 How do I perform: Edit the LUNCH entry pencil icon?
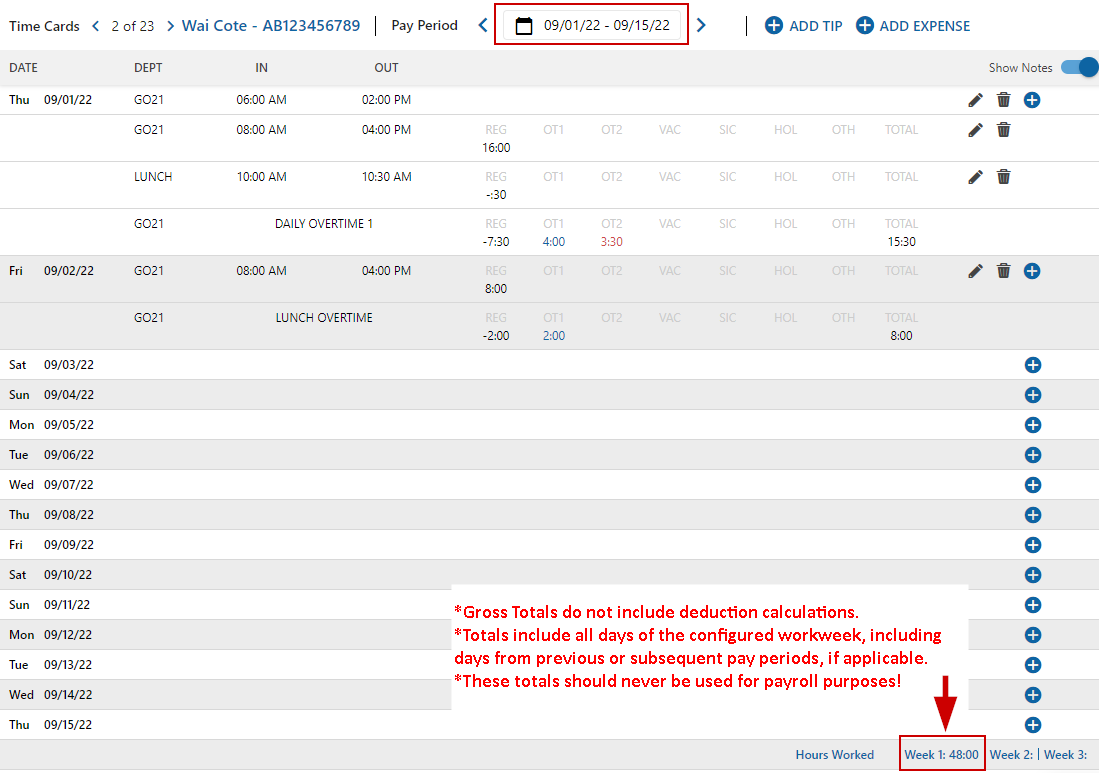tap(975, 177)
